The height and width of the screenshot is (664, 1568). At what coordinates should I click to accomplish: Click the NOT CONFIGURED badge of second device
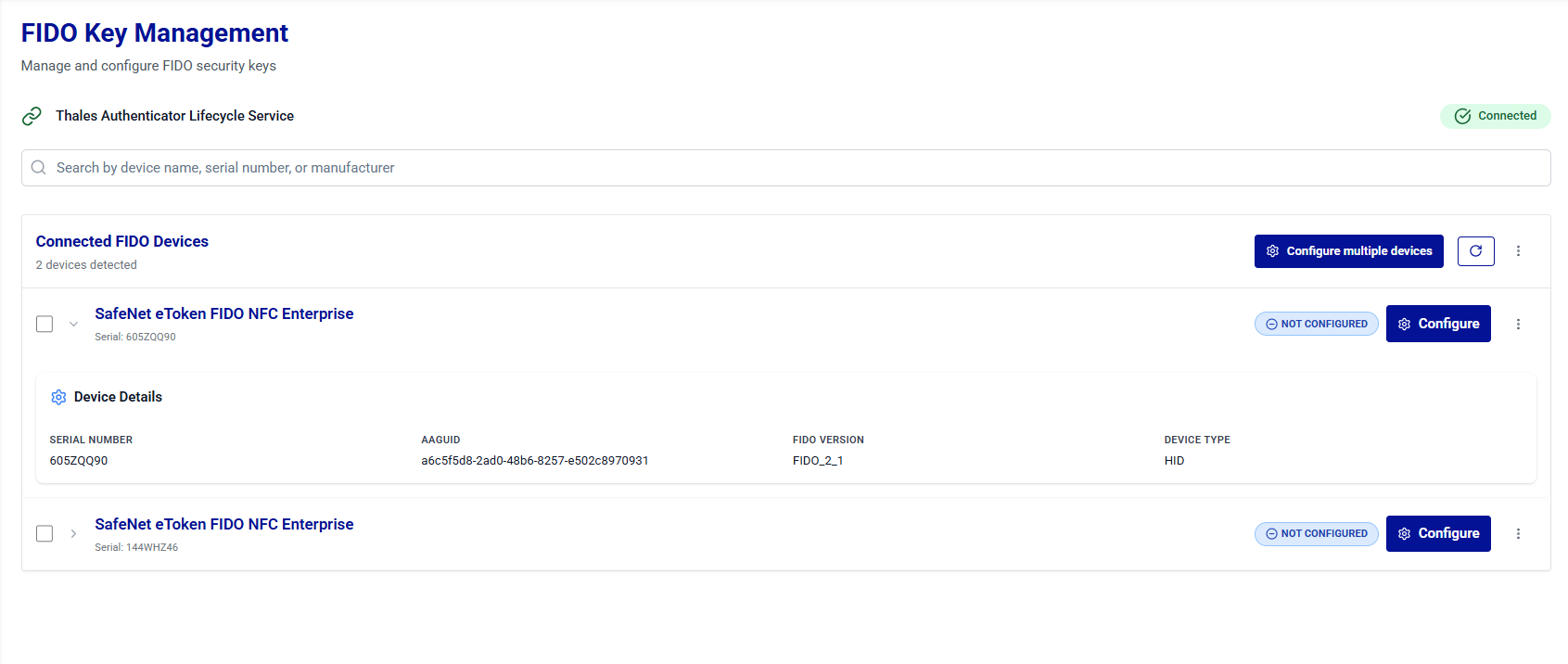click(x=1317, y=533)
